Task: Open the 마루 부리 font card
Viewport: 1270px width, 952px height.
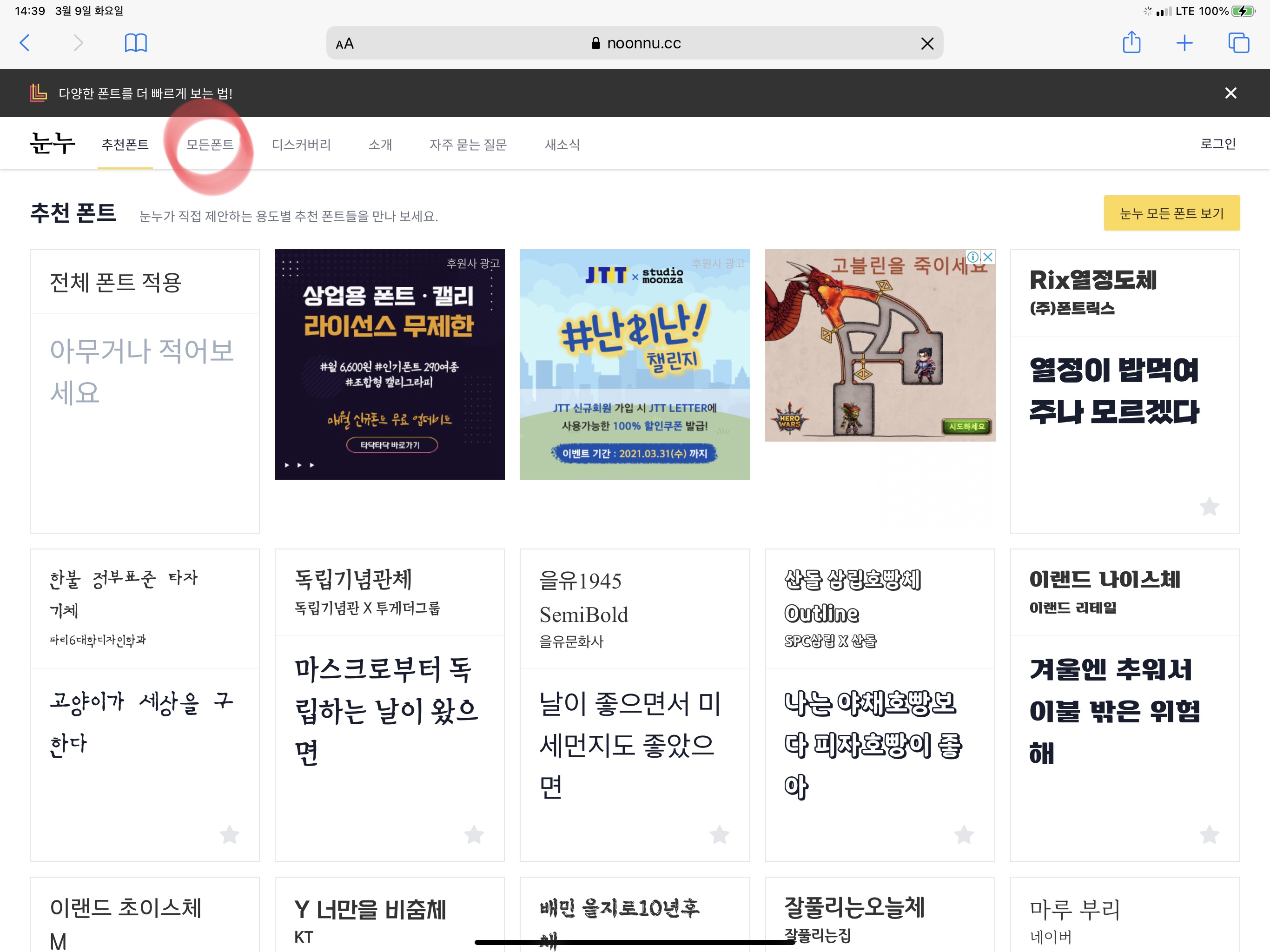Action: click(x=1125, y=914)
